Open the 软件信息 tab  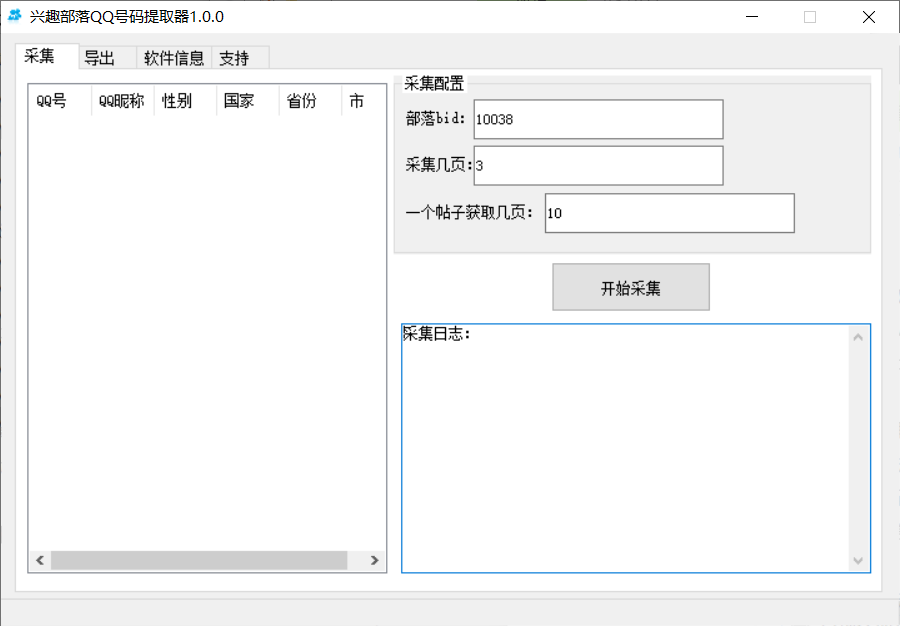click(x=174, y=58)
